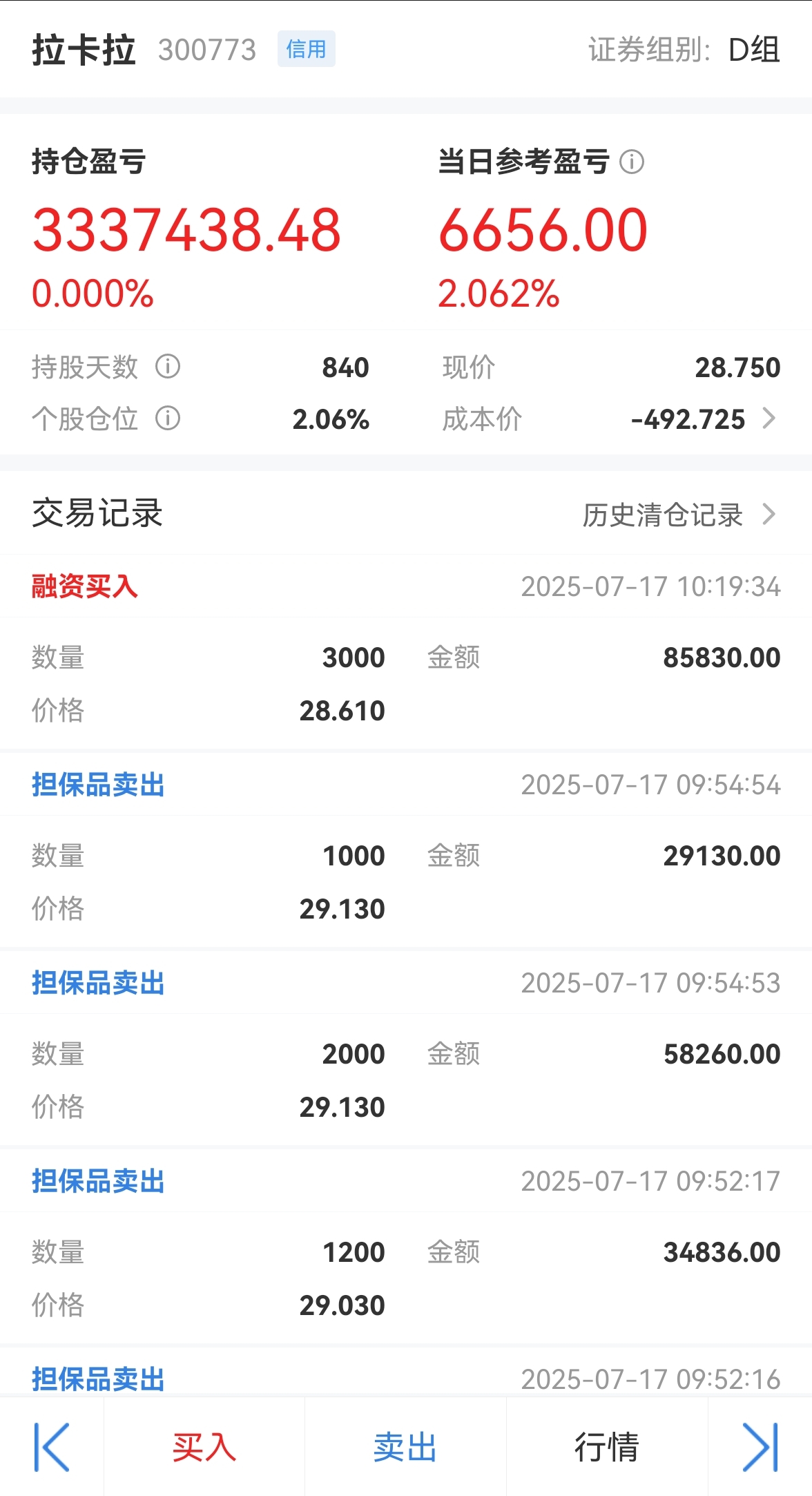Tap info icon beside 当日参考盈亏
Image resolution: width=812 pixels, height=1496 pixels.
point(631,162)
